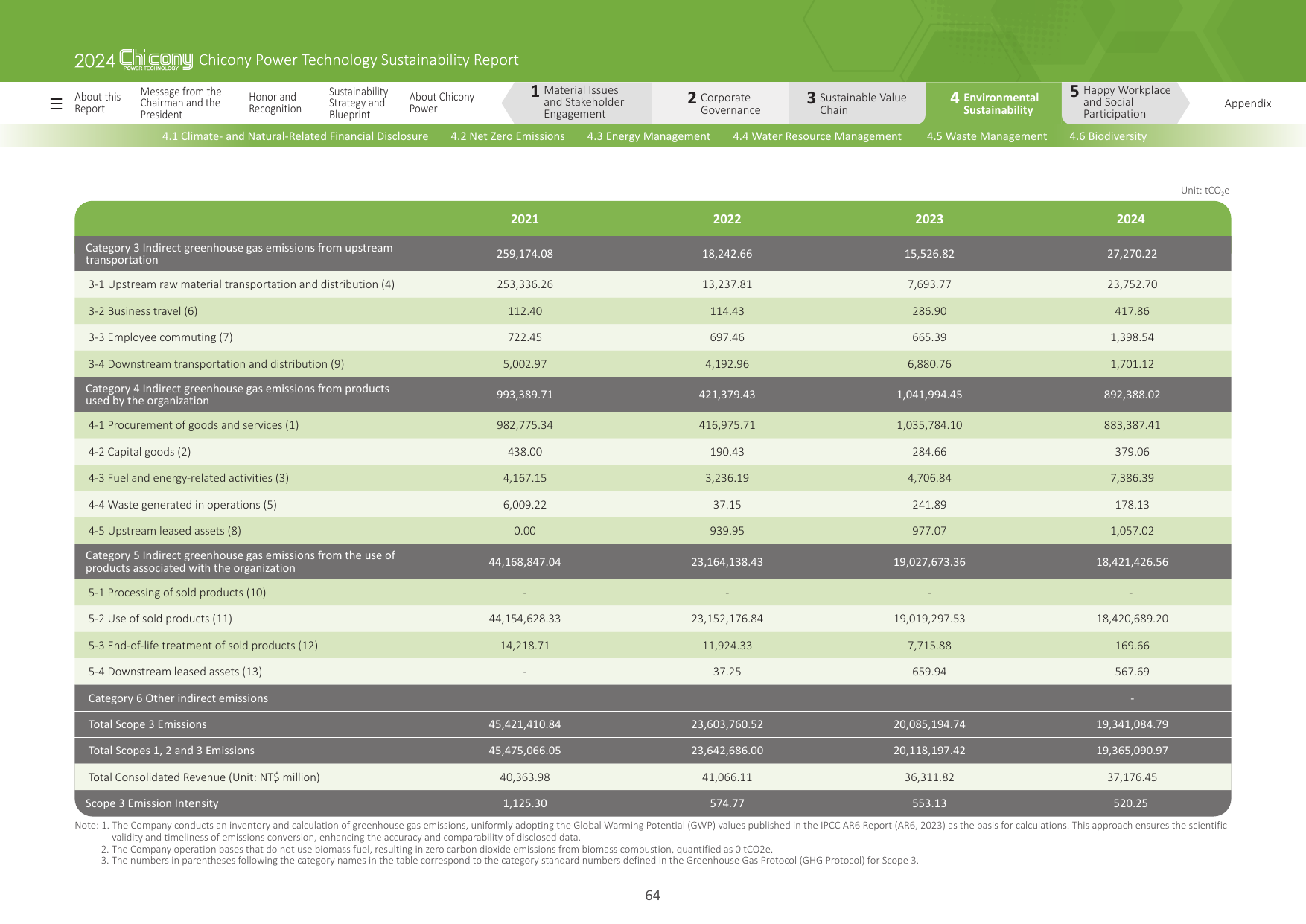This screenshot has width=1306, height=924.
Task: Select the 3-2 Business travel (6) row label
Action: [143, 311]
